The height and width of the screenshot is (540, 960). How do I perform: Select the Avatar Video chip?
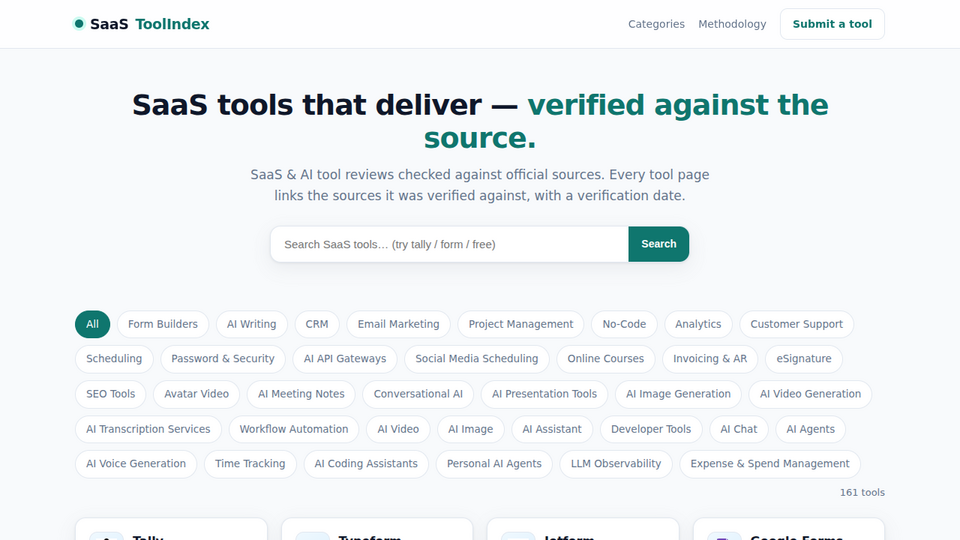pos(197,394)
